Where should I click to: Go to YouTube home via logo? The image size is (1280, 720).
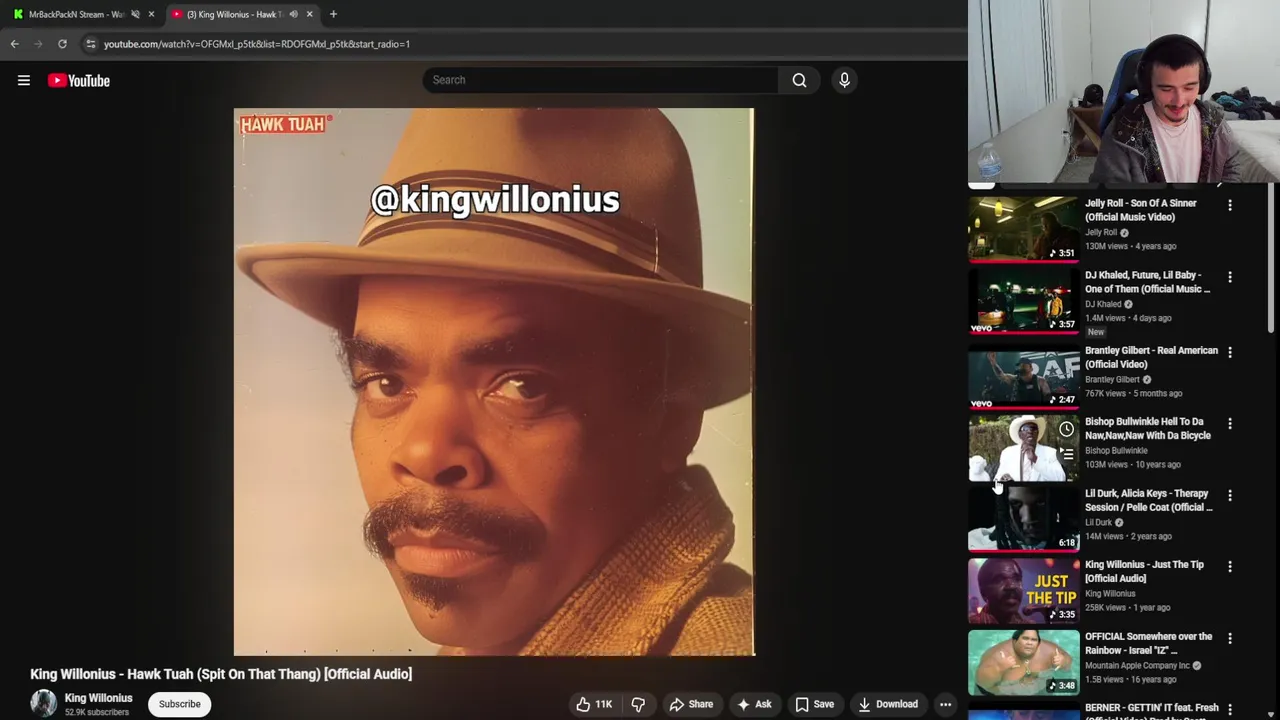click(x=79, y=80)
